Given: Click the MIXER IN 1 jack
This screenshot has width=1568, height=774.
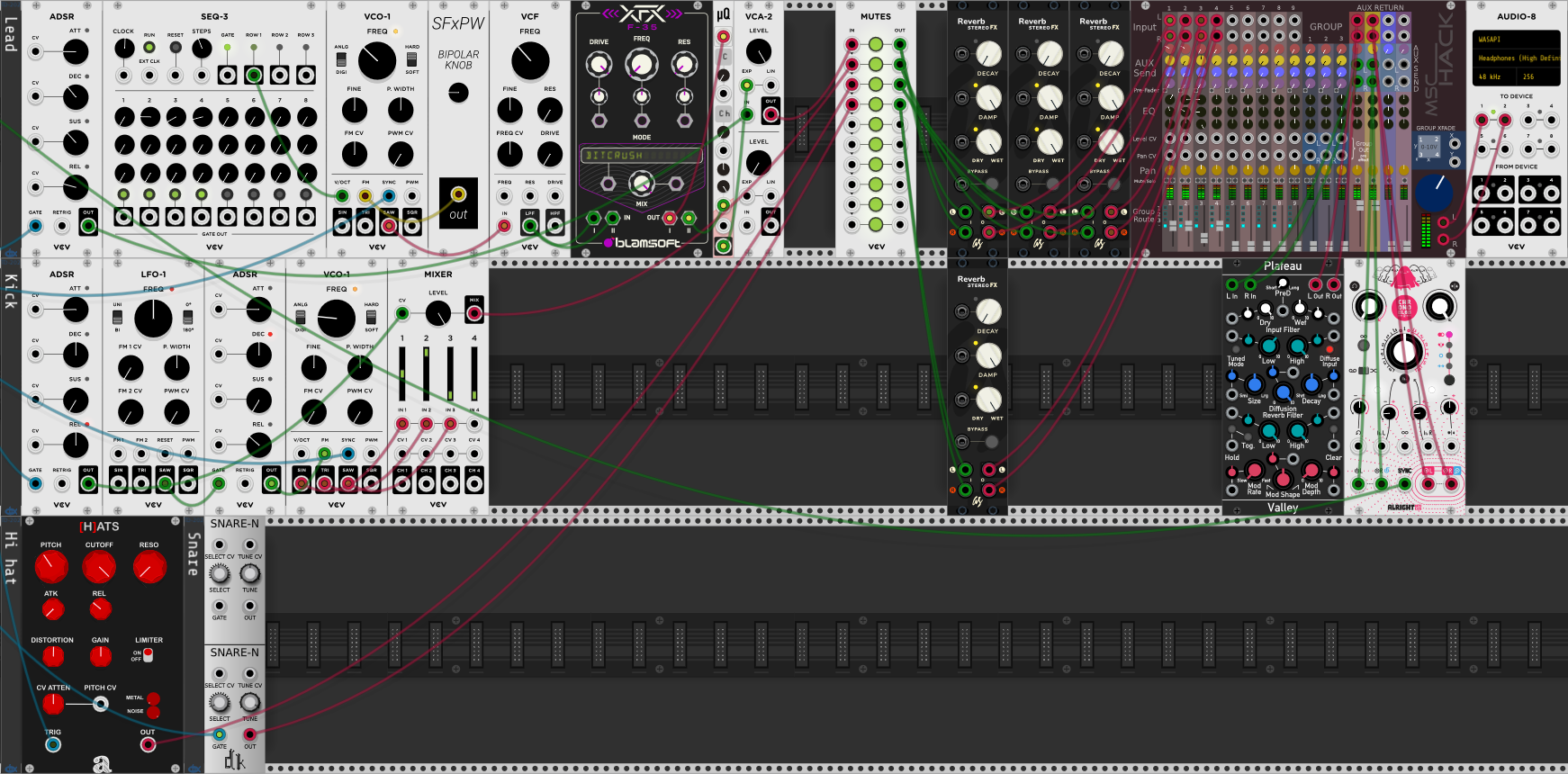Looking at the screenshot, I should point(402,423).
